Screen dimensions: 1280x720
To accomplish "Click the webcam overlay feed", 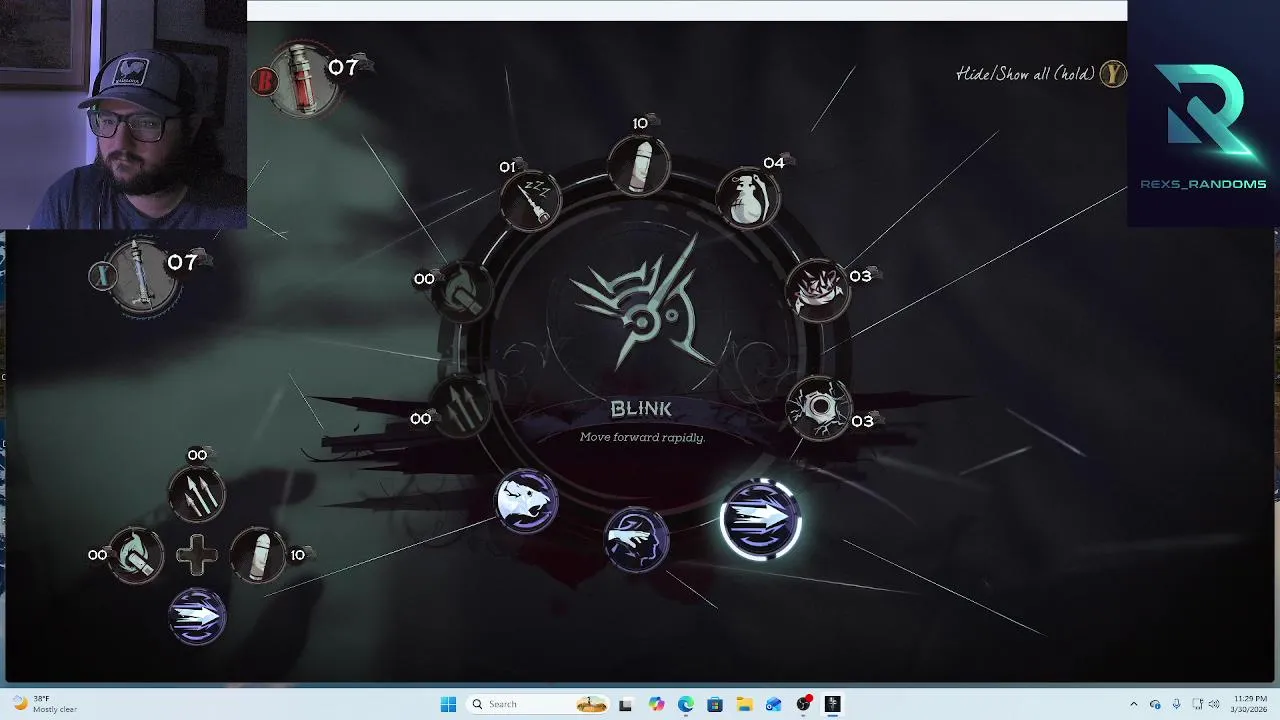I will tap(123, 115).
